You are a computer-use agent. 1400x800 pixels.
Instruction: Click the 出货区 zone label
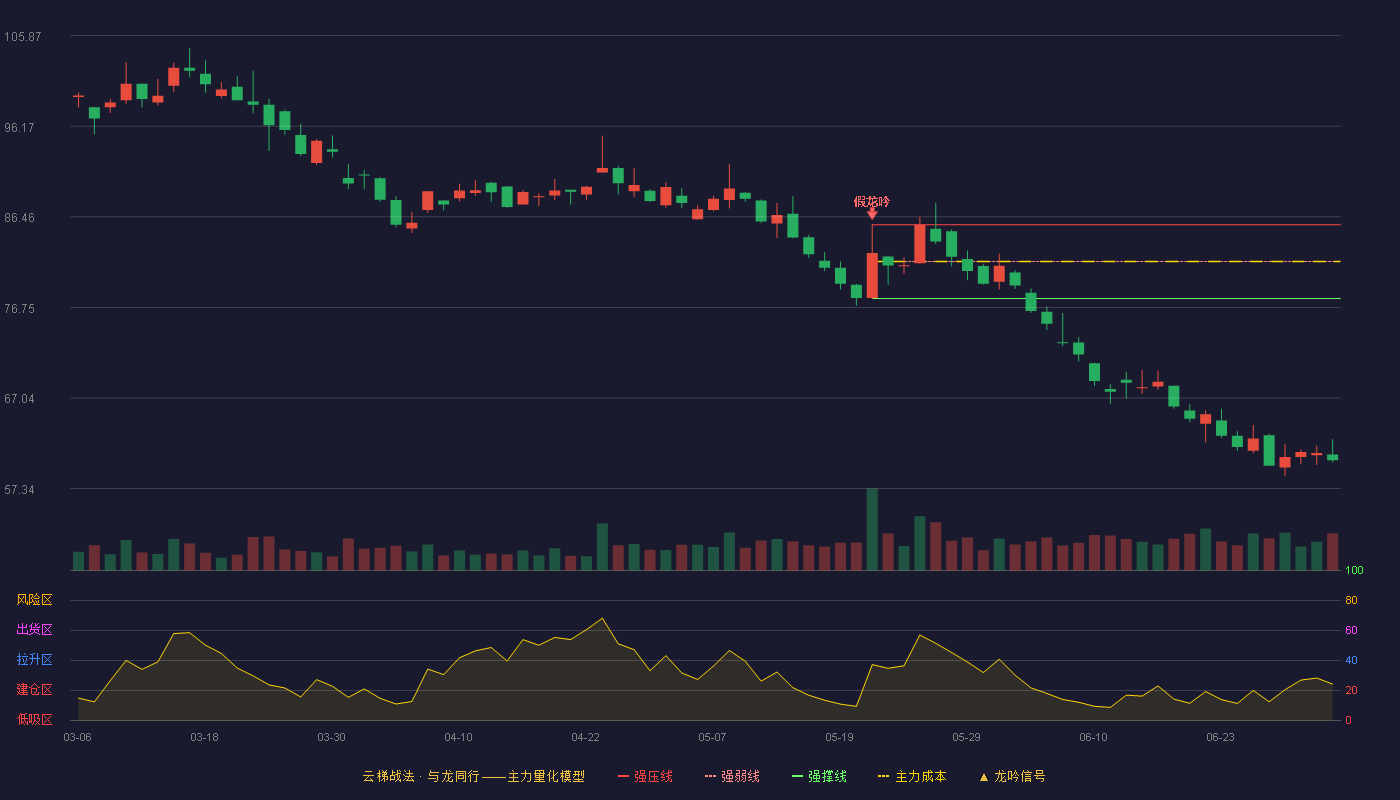pyautogui.click(x=34, y=630)
